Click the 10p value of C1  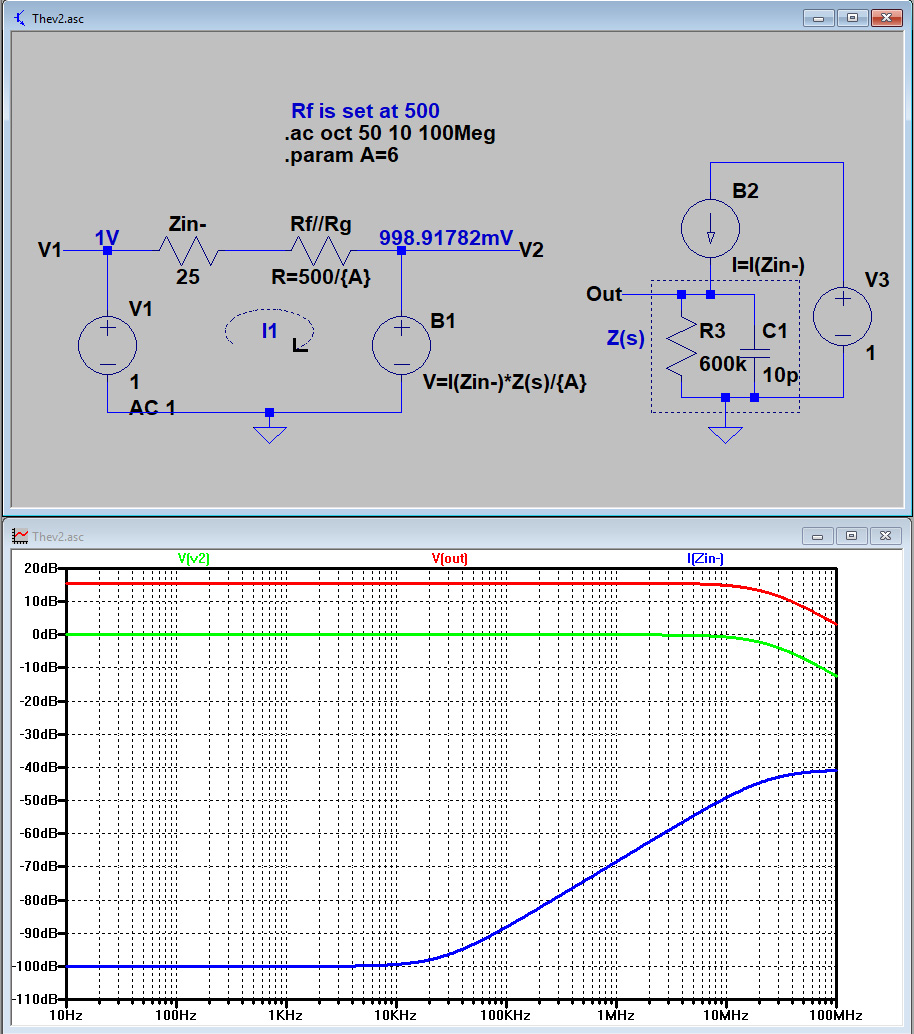[781, 375]
